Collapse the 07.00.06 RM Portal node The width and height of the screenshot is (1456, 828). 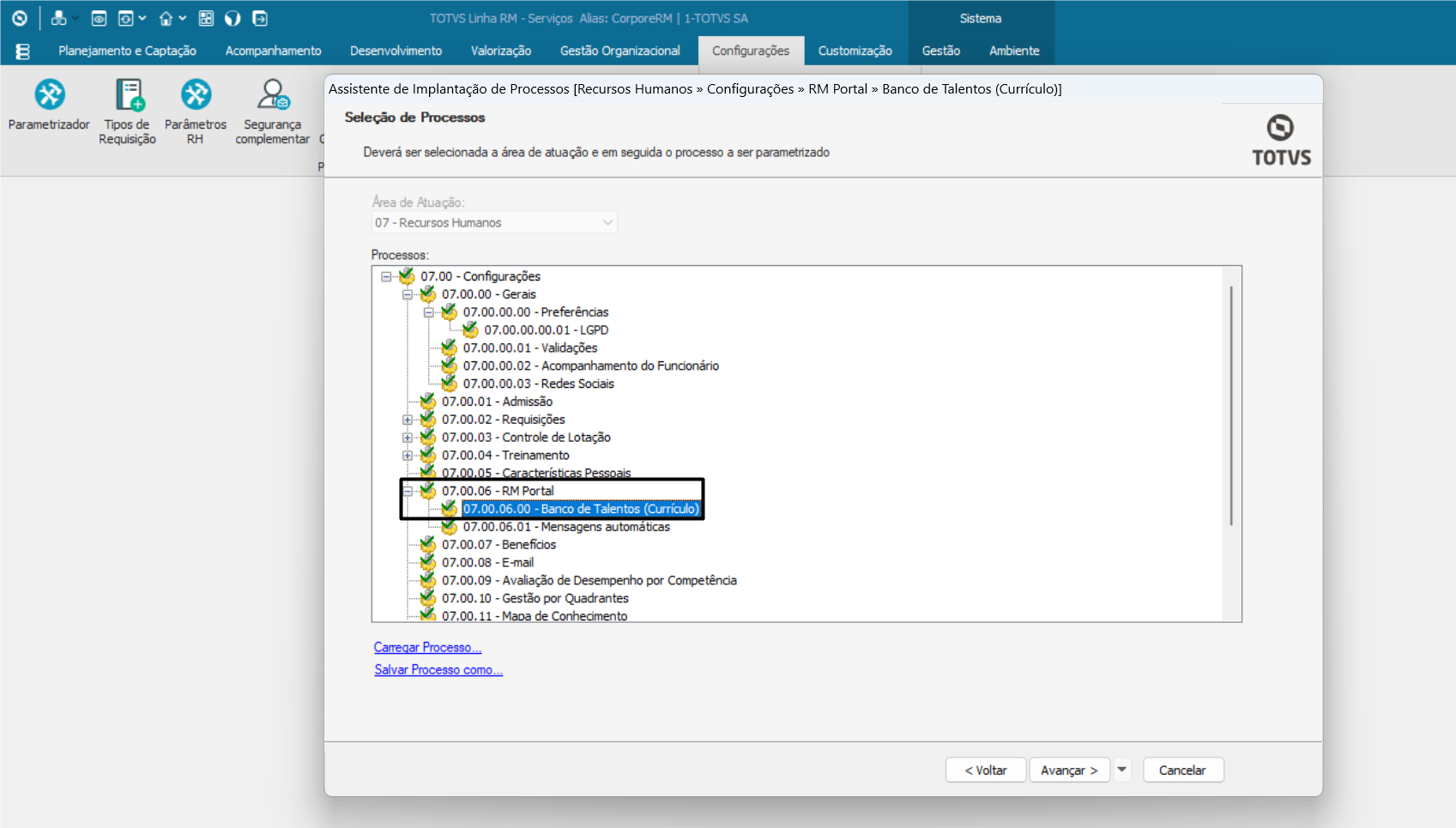pos(408,491)
